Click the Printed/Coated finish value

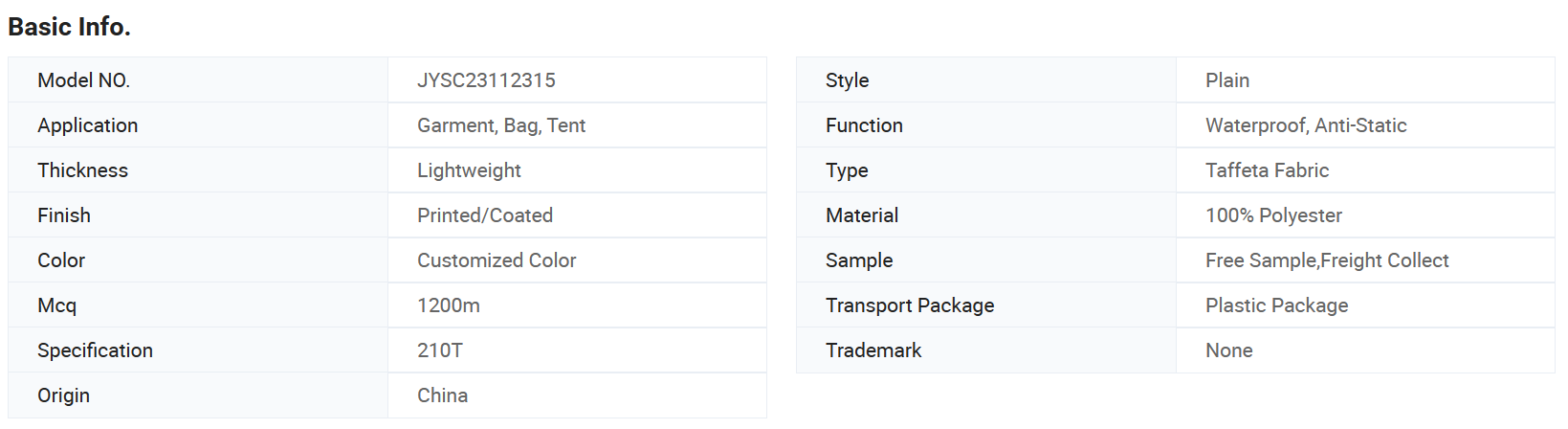[485, 215]
